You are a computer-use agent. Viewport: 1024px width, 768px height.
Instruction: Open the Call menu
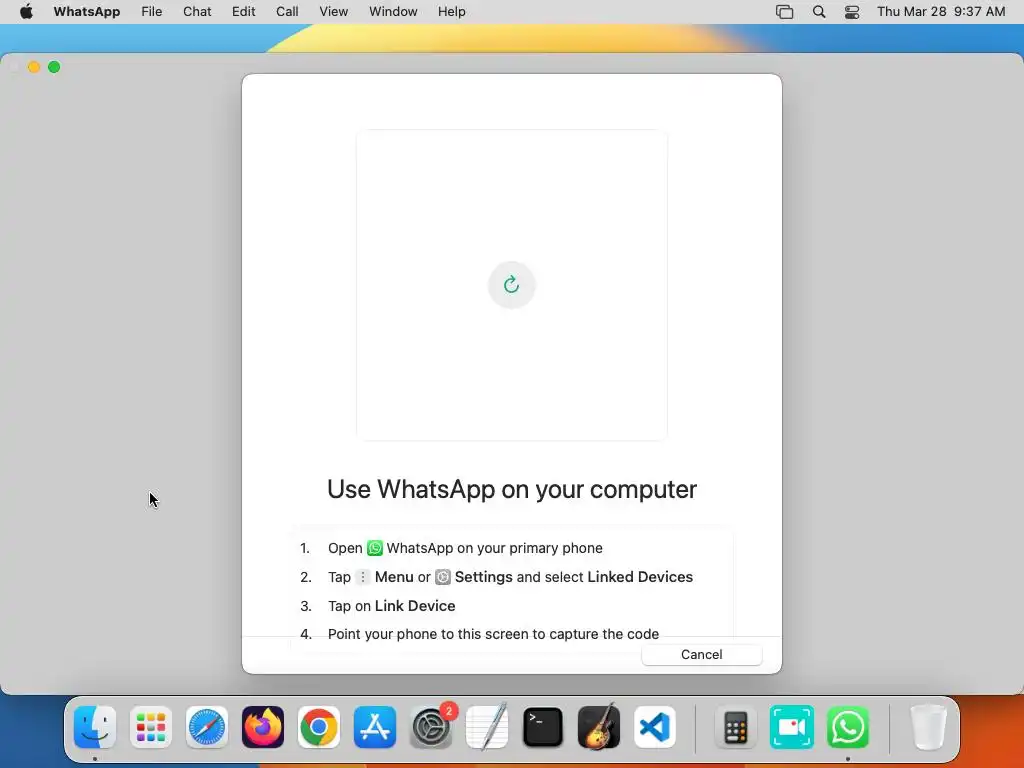click(x=287, y=12)
